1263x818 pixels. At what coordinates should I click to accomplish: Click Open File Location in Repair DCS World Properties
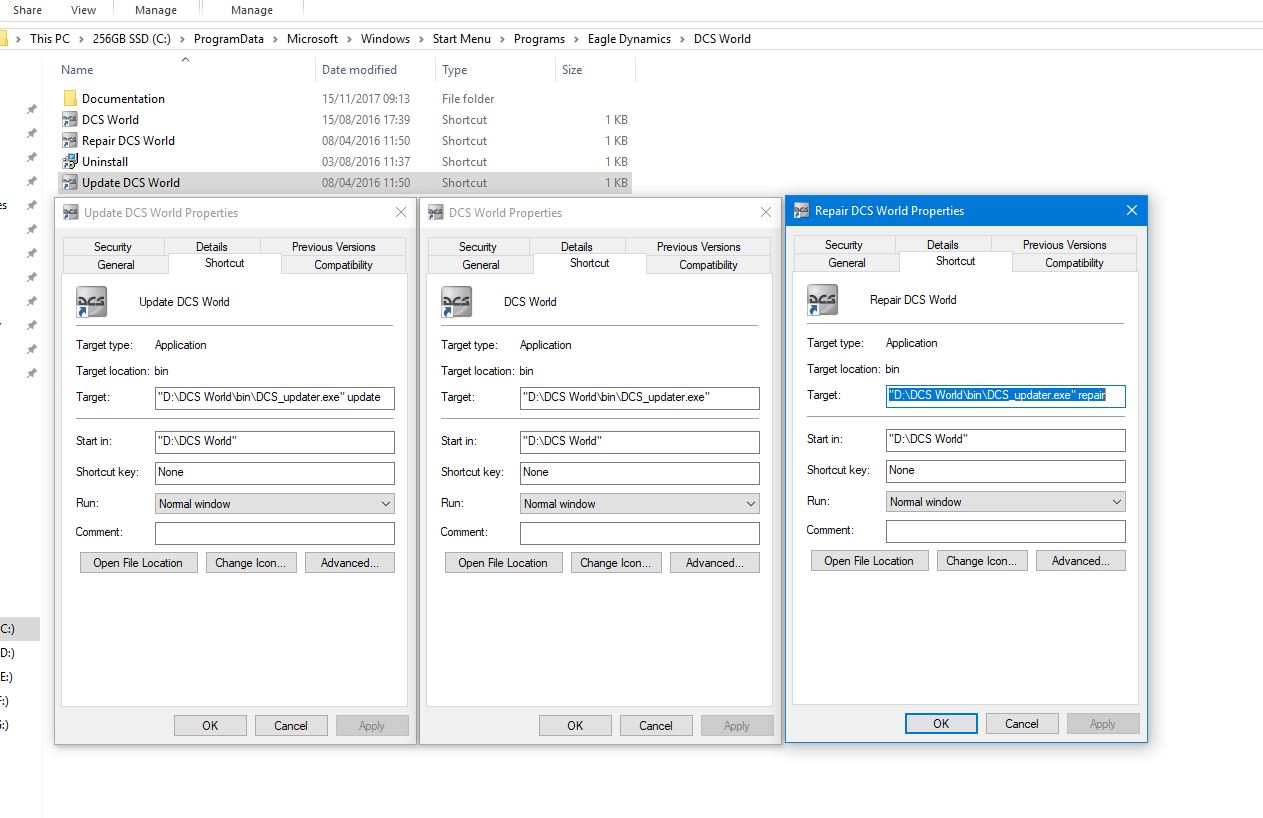tap(869, 561)
